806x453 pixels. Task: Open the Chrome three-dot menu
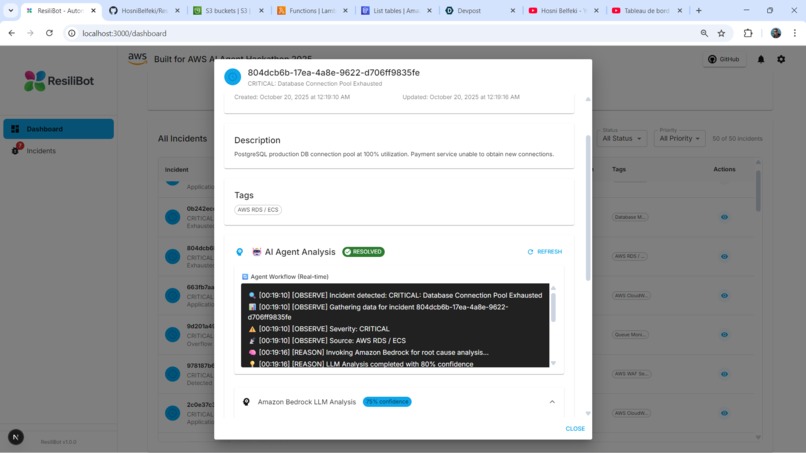point(795,33)
